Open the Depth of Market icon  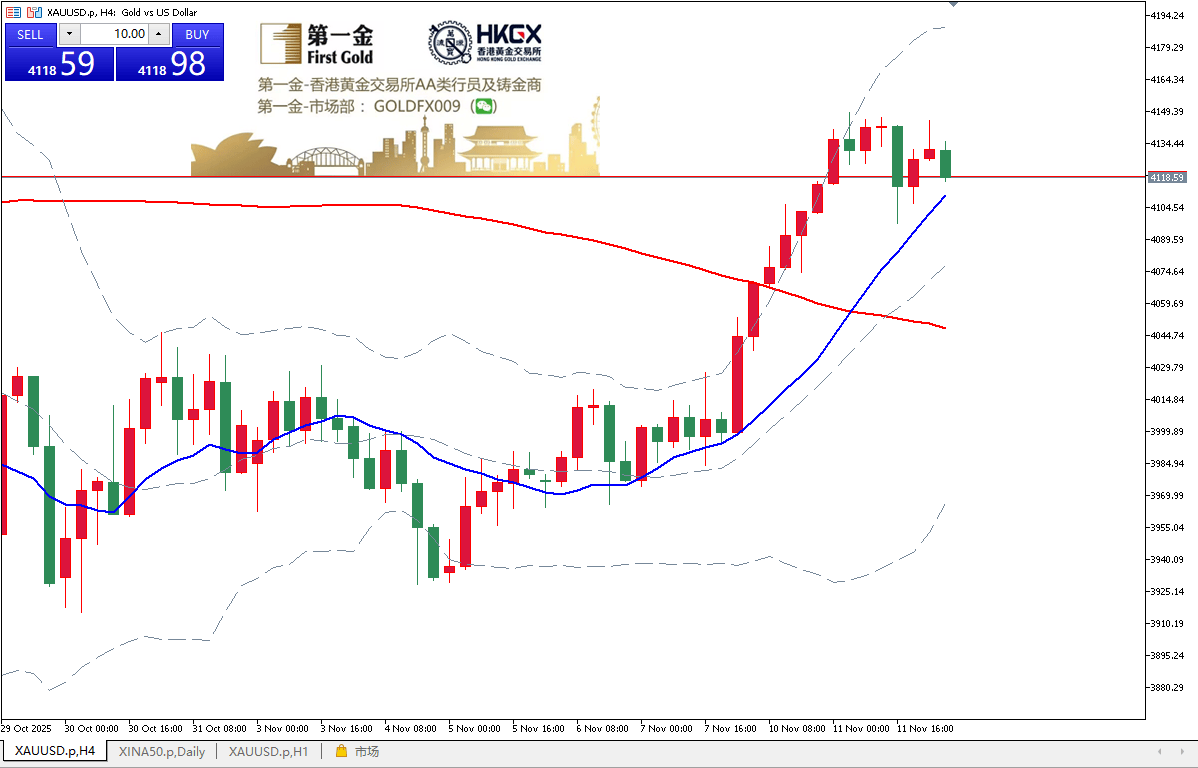[34, 12]
